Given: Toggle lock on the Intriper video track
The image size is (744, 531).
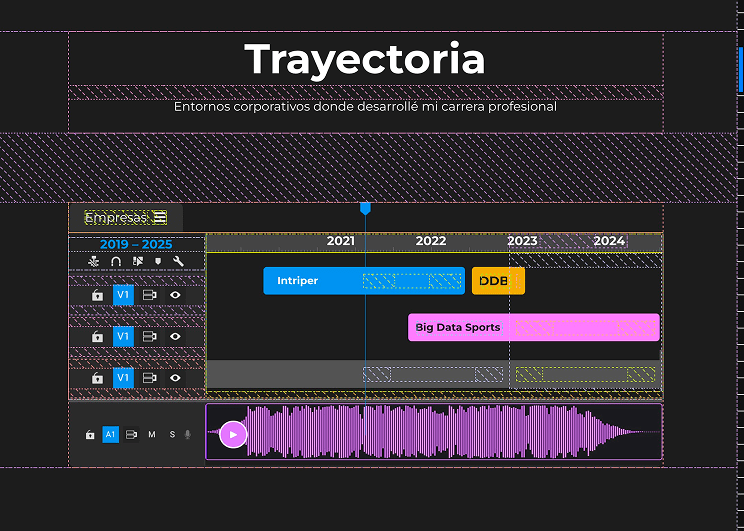Looking at the screenshot, I should pyautogui.click(x=97, y=296).
